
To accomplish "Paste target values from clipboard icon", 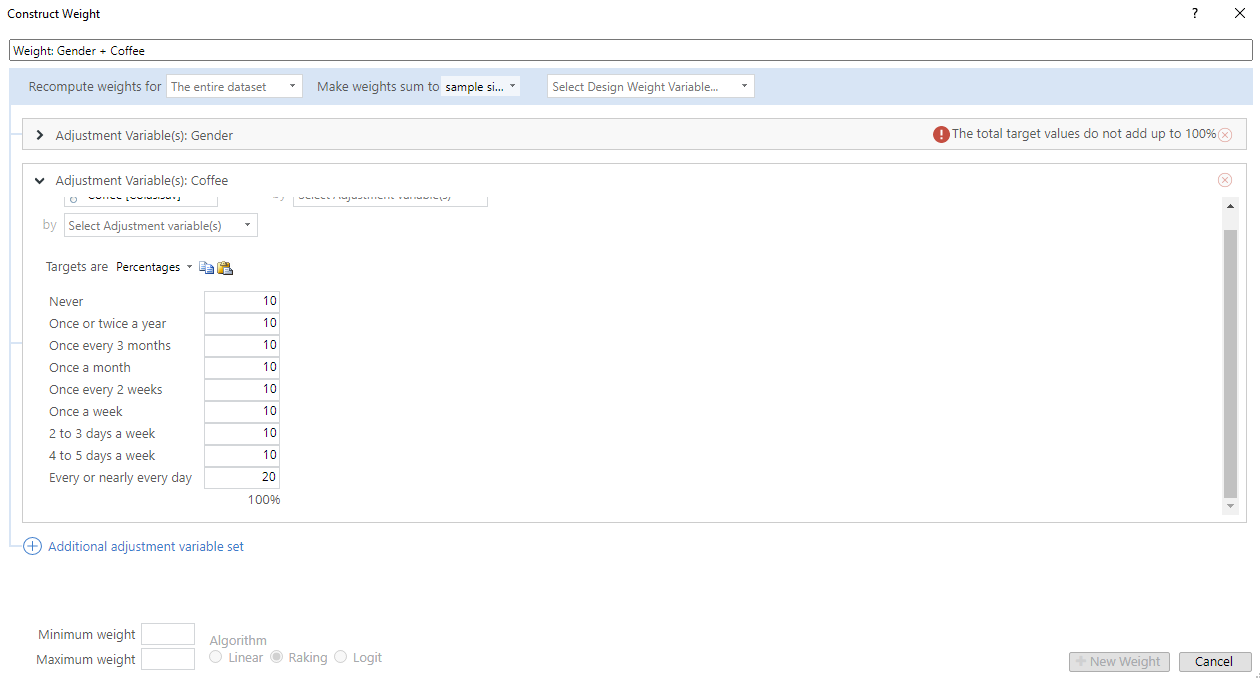I will point(225,268).
